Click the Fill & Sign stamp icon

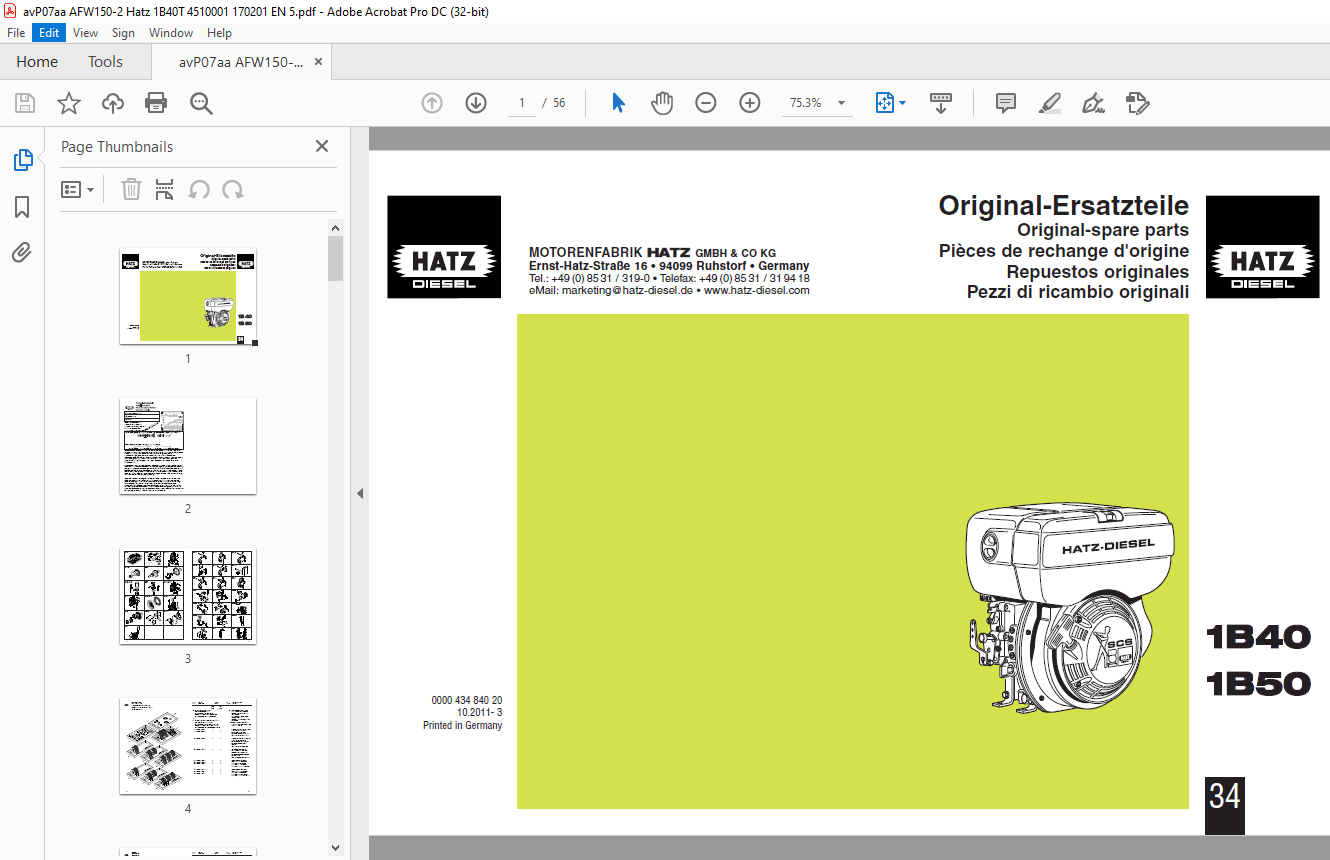point(1138,103)
